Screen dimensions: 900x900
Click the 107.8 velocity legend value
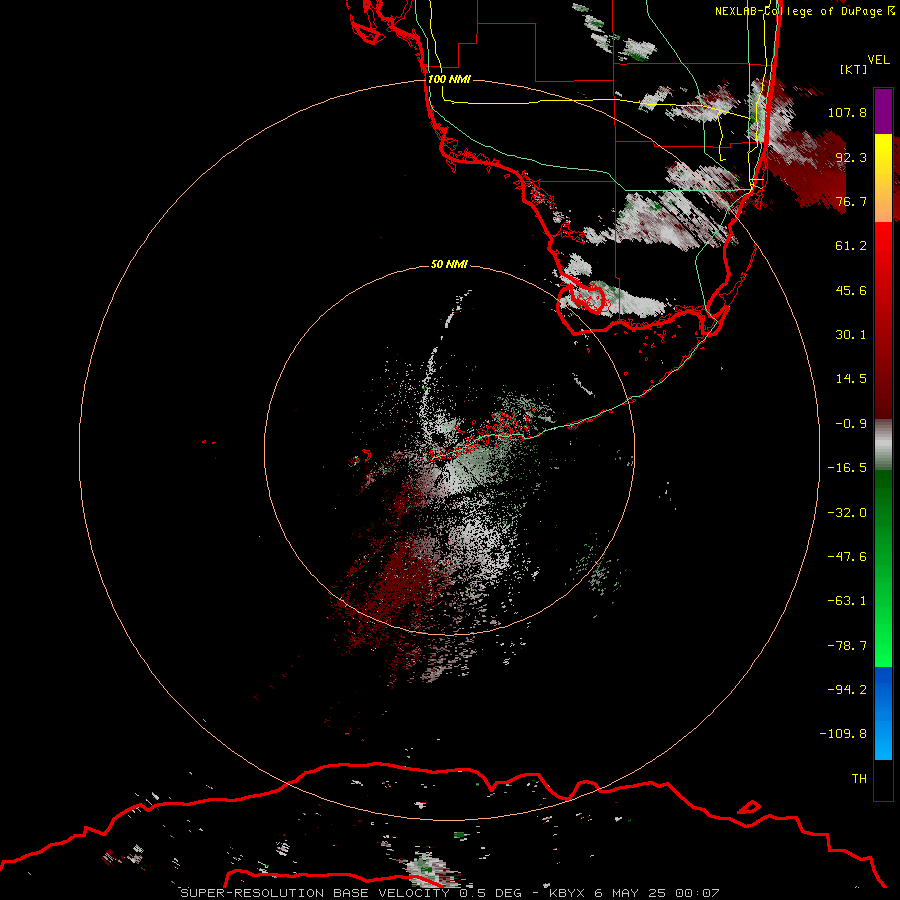click(x=847, y=112)
